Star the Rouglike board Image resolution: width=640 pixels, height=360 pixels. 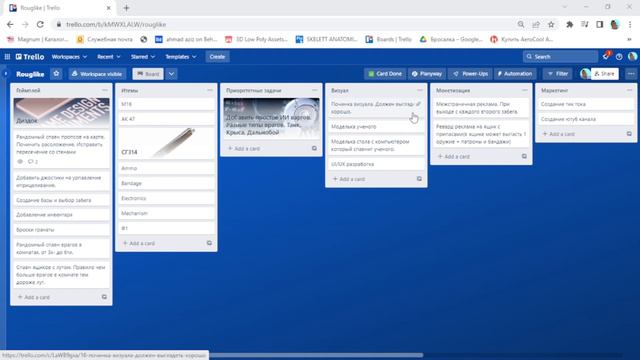(56, 74)
